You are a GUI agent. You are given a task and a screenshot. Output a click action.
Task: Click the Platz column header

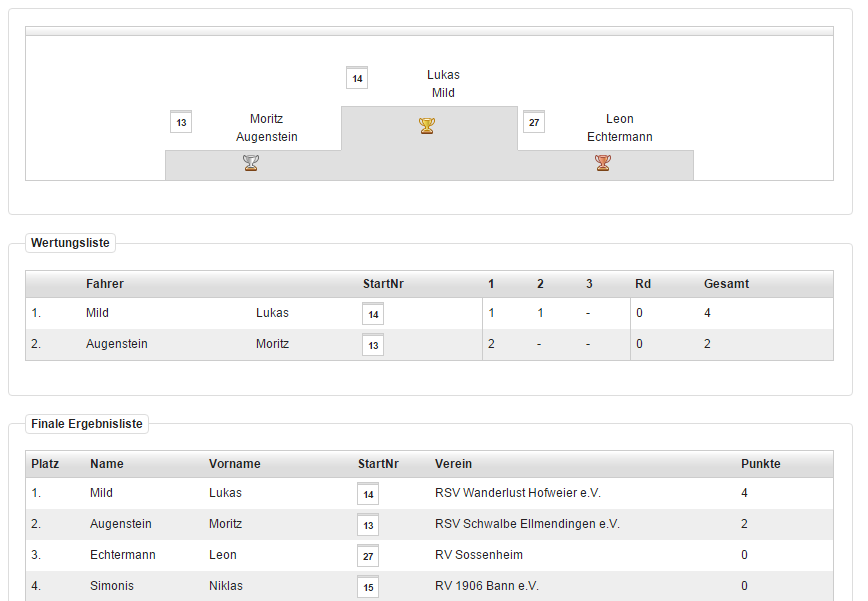point(45,464)
